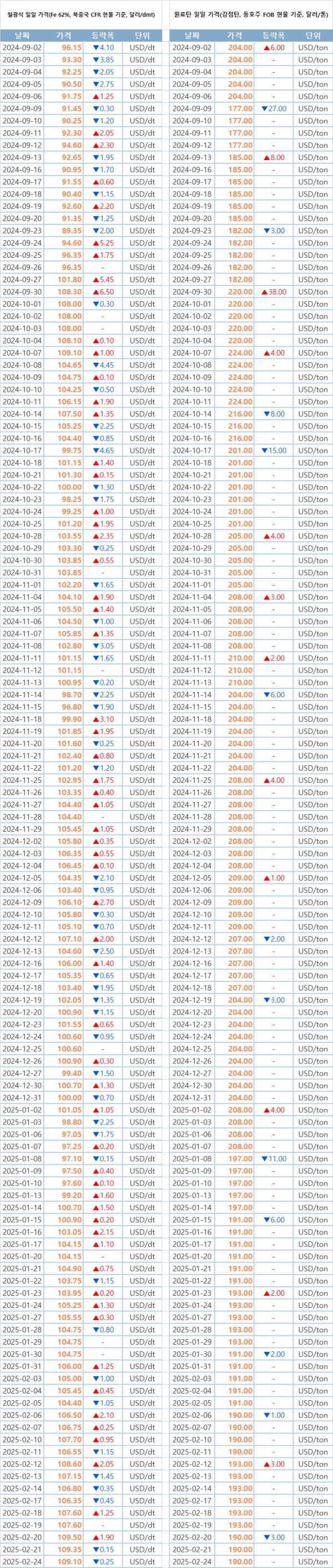Select coking coal price 224.00 on 2024-10-07

(x=240, y=352)
